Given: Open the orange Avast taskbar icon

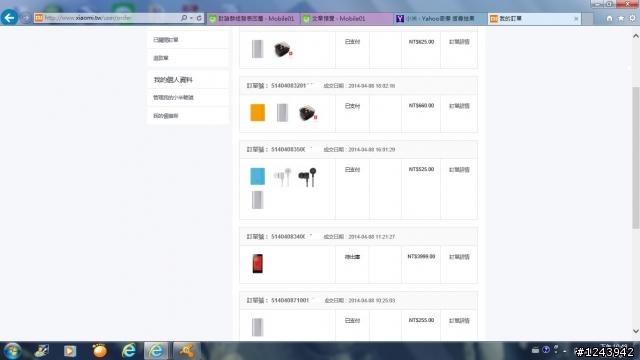Looking at the screenshot, I should tap(186, 351).
